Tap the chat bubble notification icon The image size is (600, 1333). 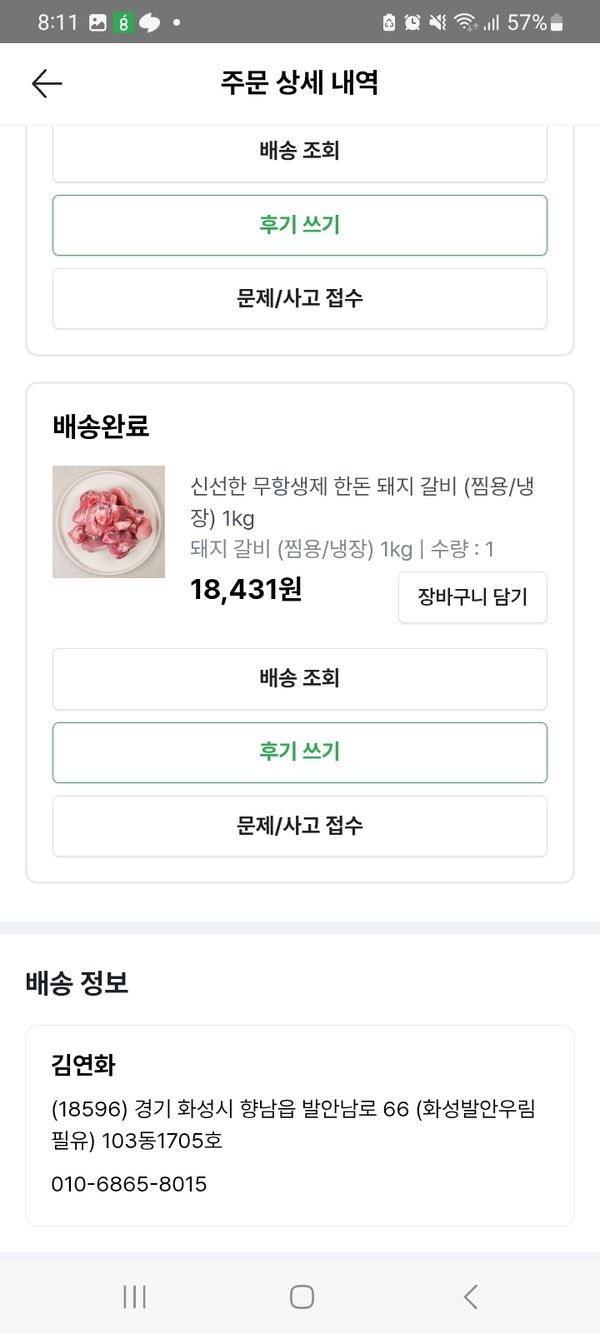149,22
